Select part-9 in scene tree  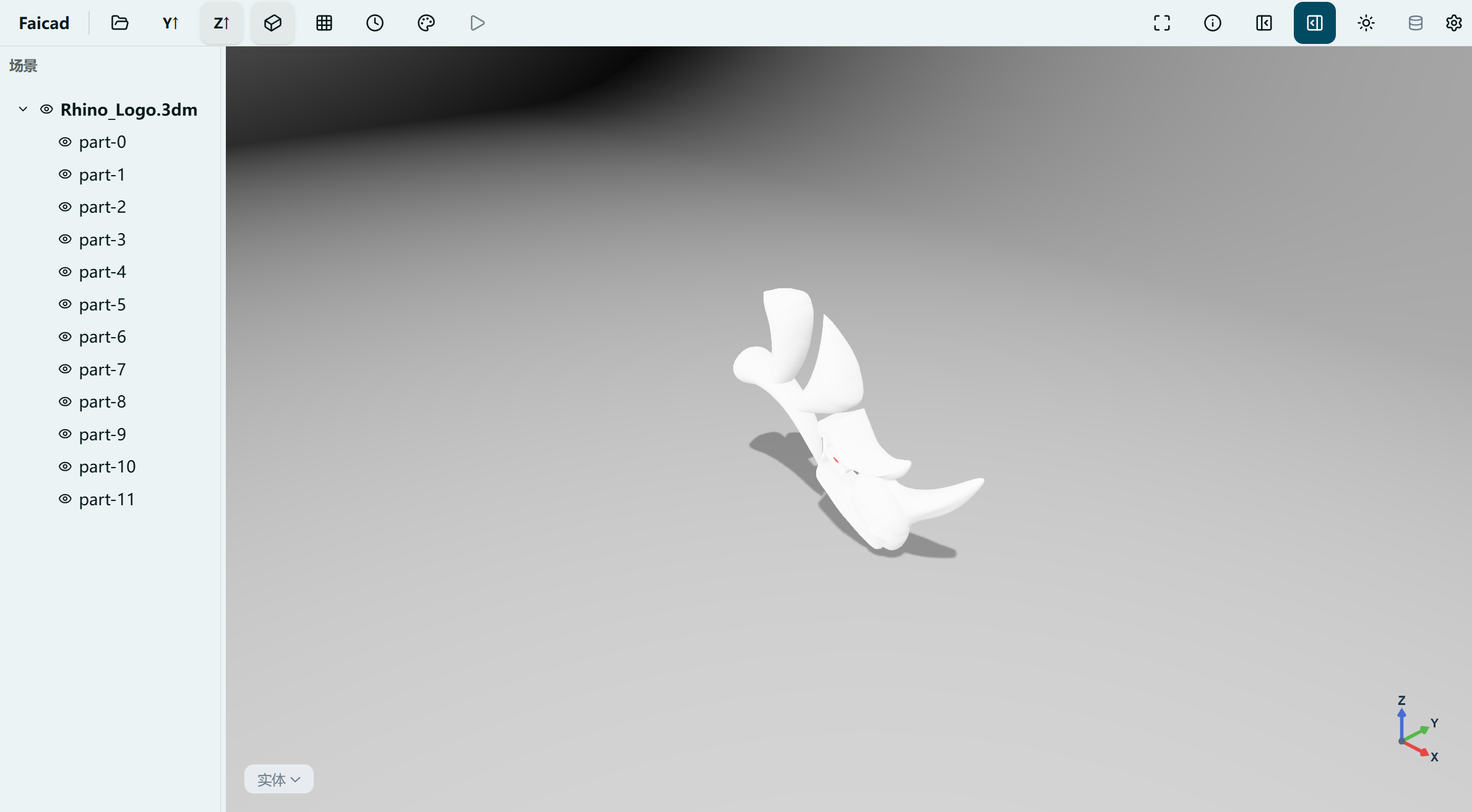(103, 434)
